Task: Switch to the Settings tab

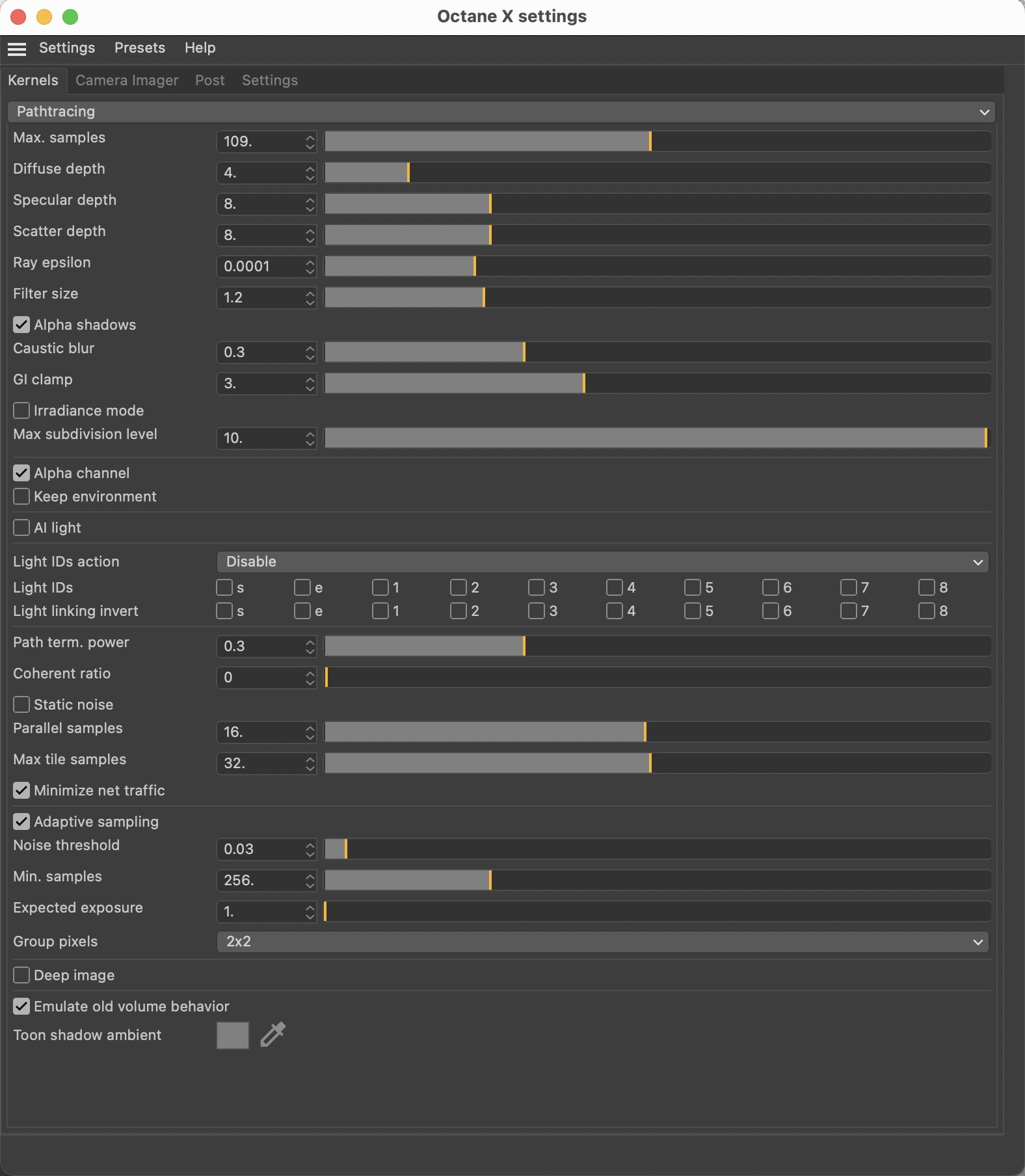Action: (x=270, y=80)
